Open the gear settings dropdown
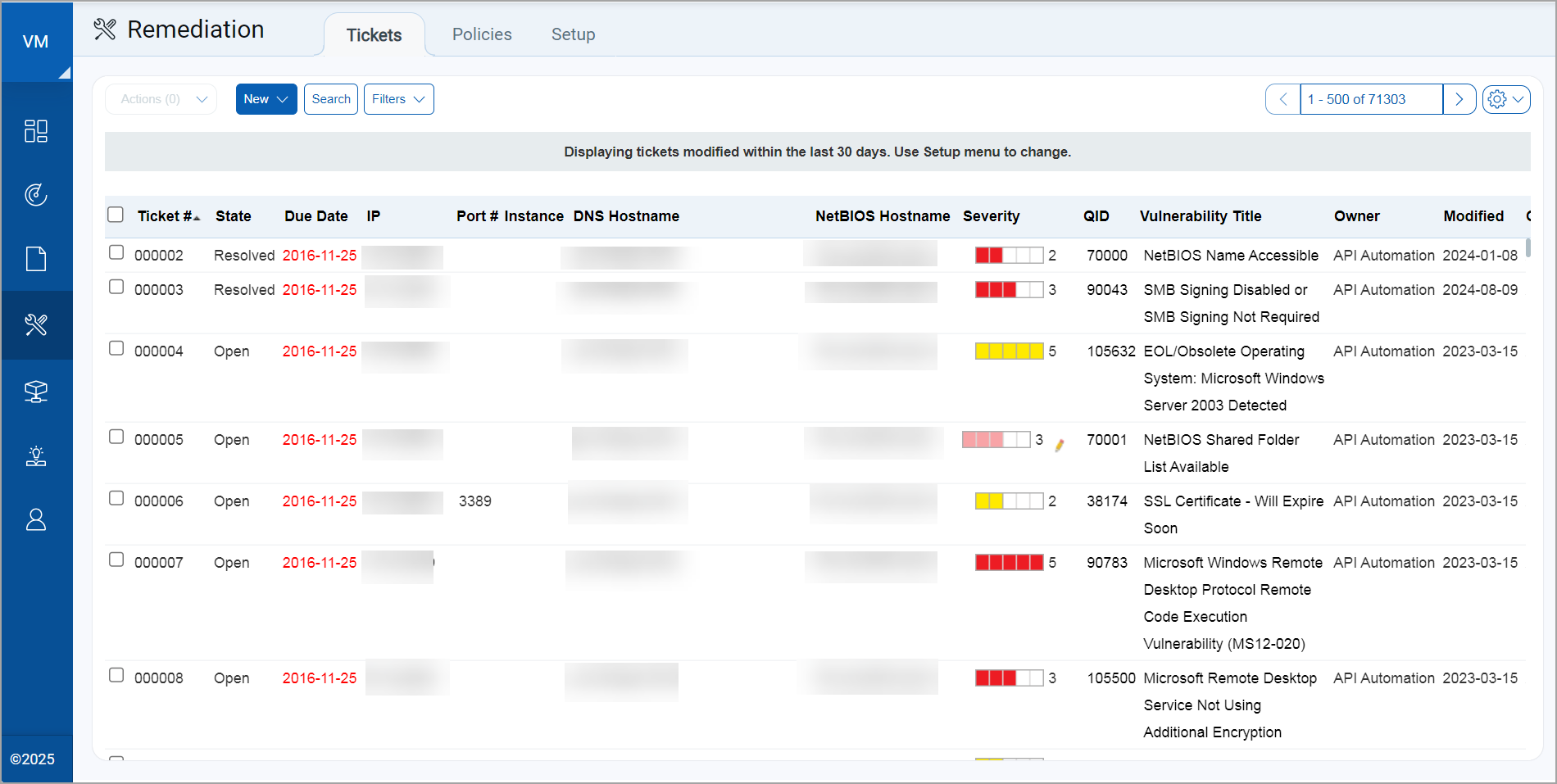1557x784 pixels. tap(1505, 99)
